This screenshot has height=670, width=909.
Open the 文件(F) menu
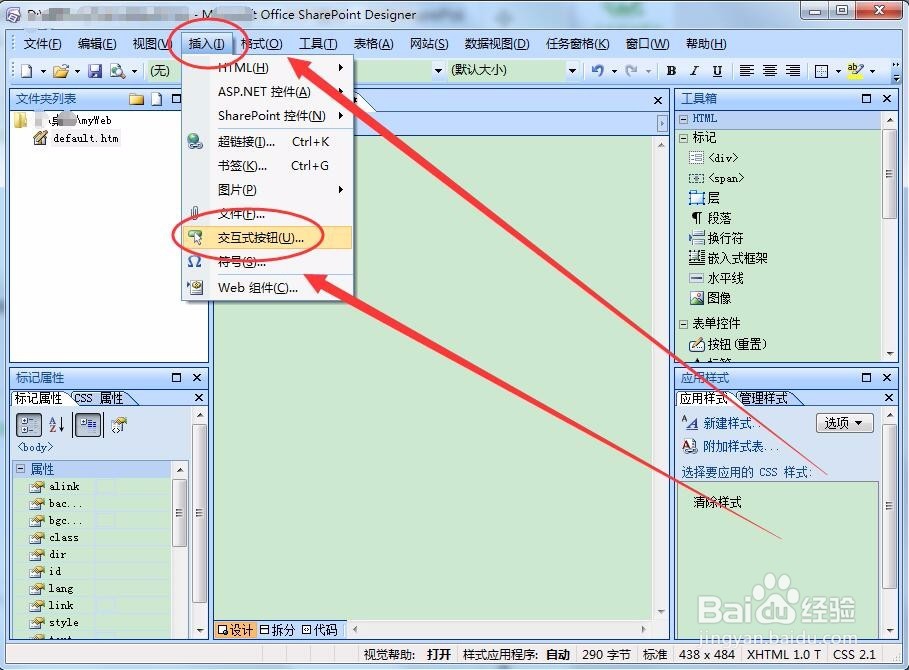point(42,44)
